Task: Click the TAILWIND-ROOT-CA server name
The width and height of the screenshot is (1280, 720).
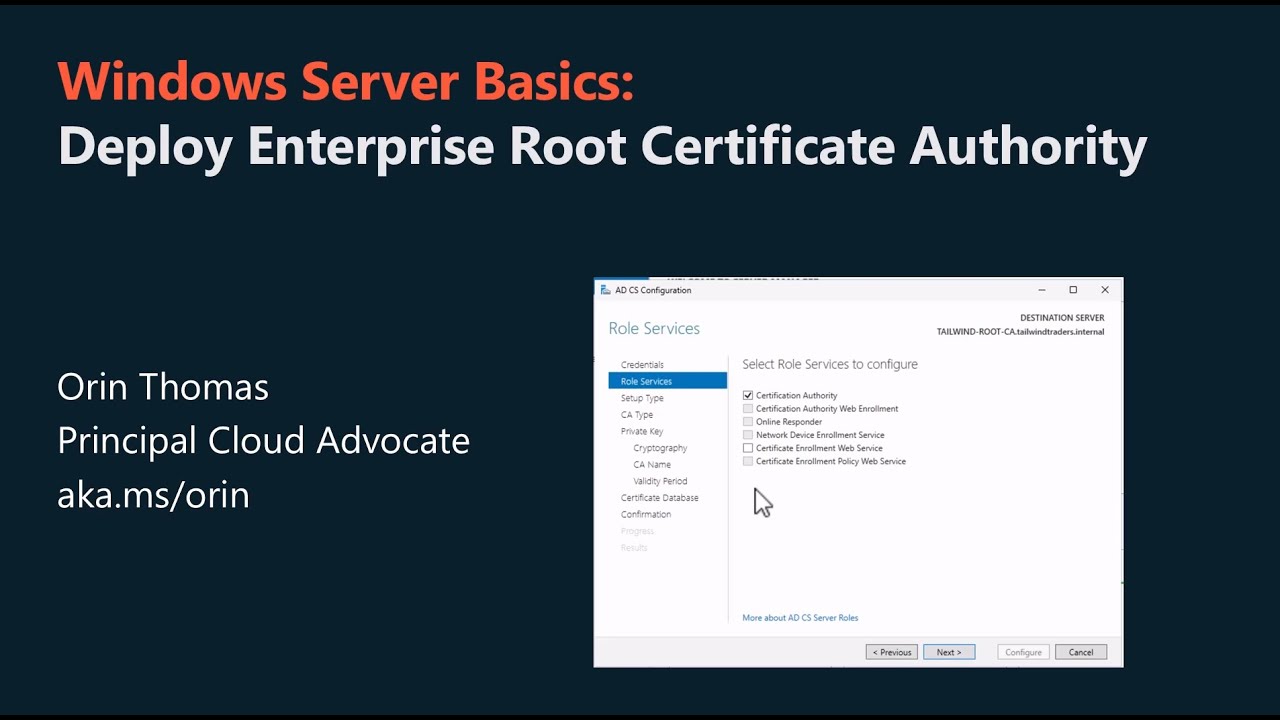Action: 1020,332
